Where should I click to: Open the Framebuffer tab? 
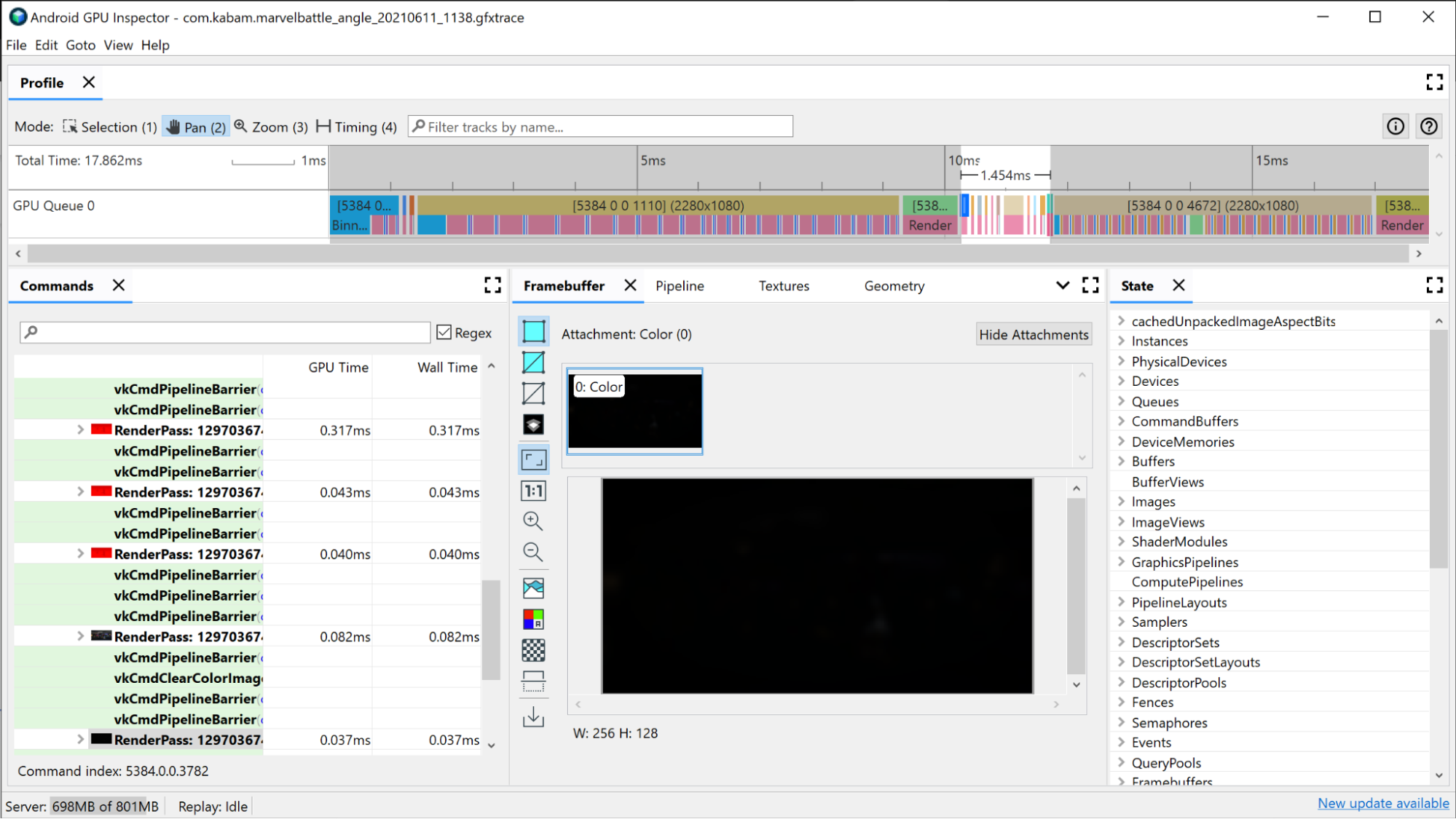click(x=564, y=285)
